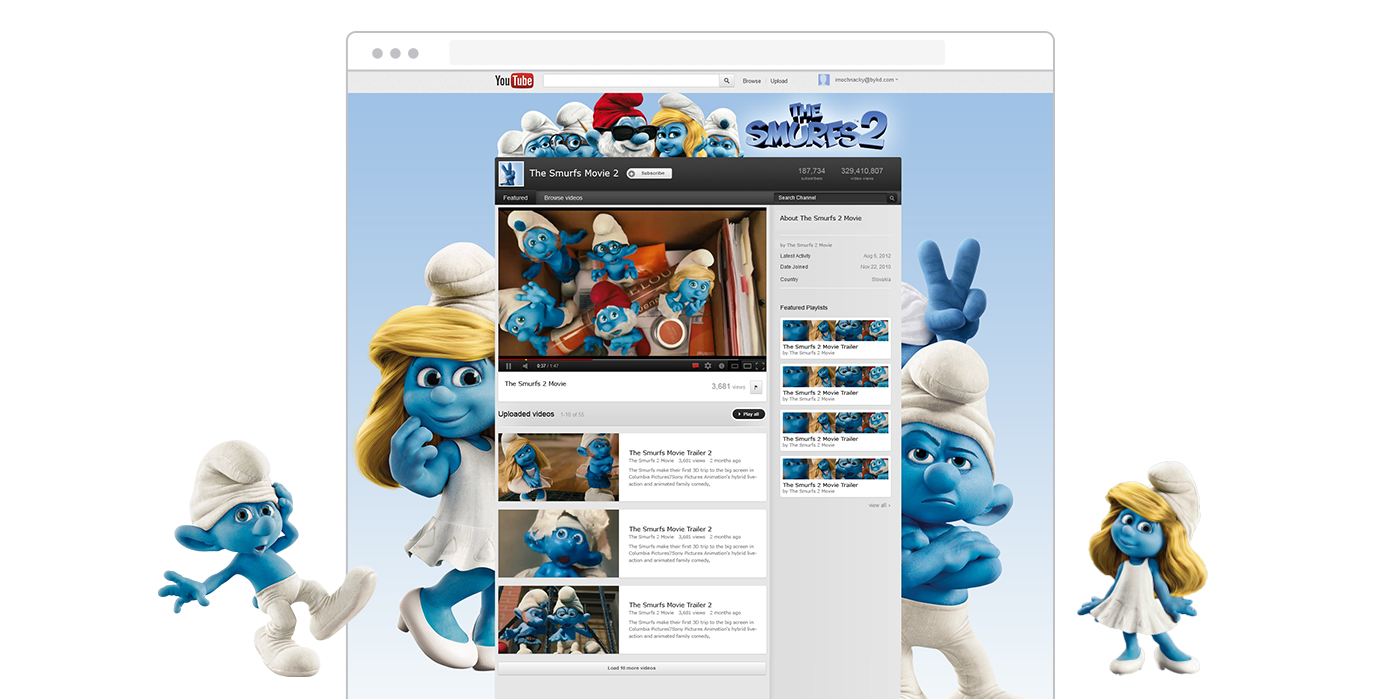Open the account email dropdown

tap(866, 80)
